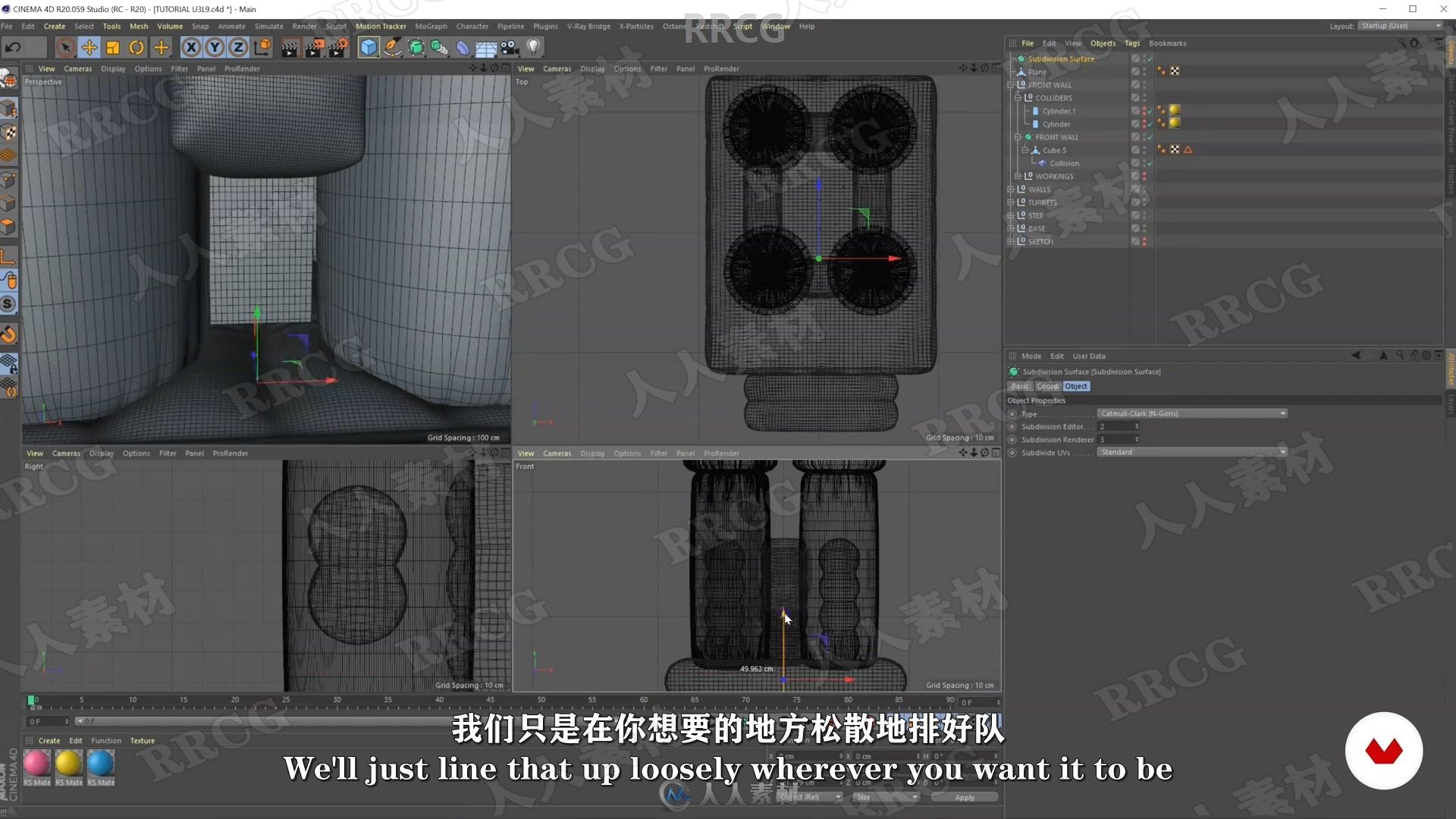Expand the WORKINGS layer group
Screen dimensions: 1456x819
1017,176
